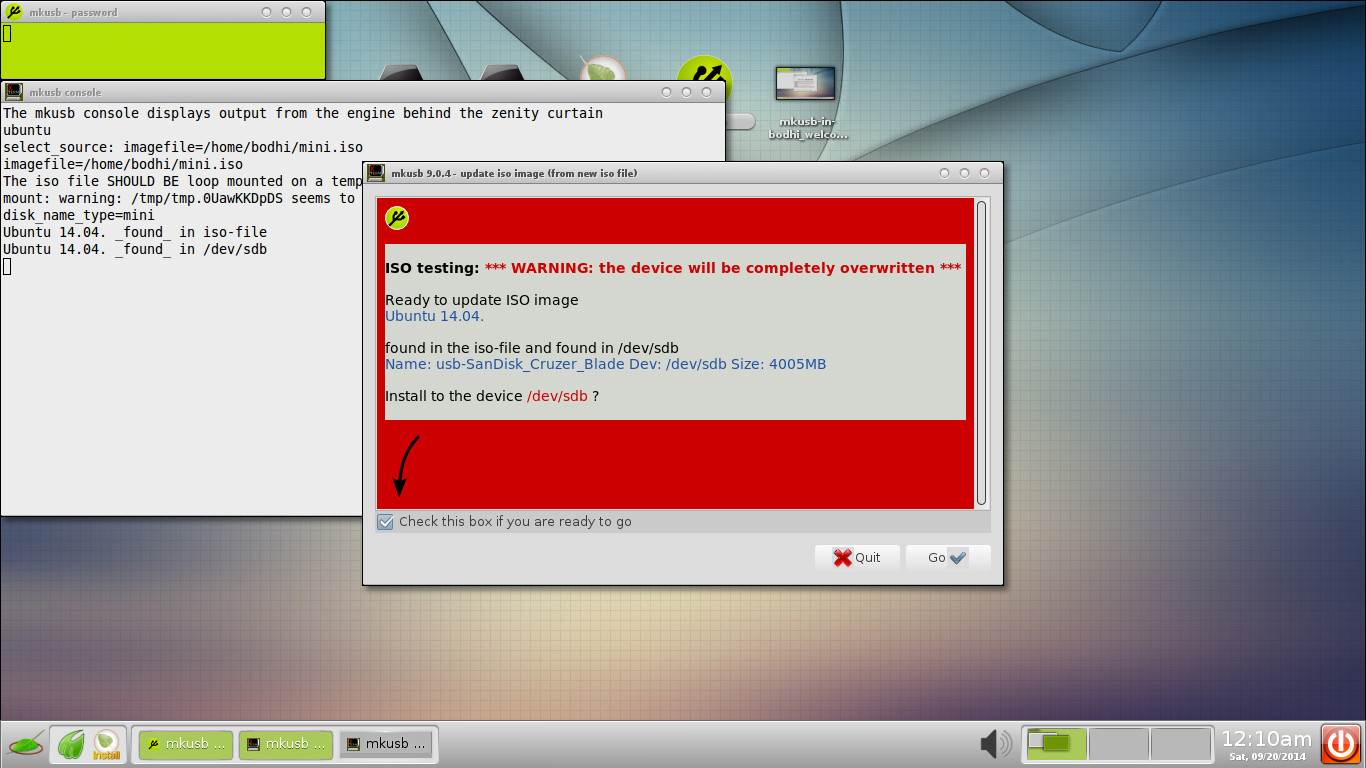Click the mkusb console title text

67,92
